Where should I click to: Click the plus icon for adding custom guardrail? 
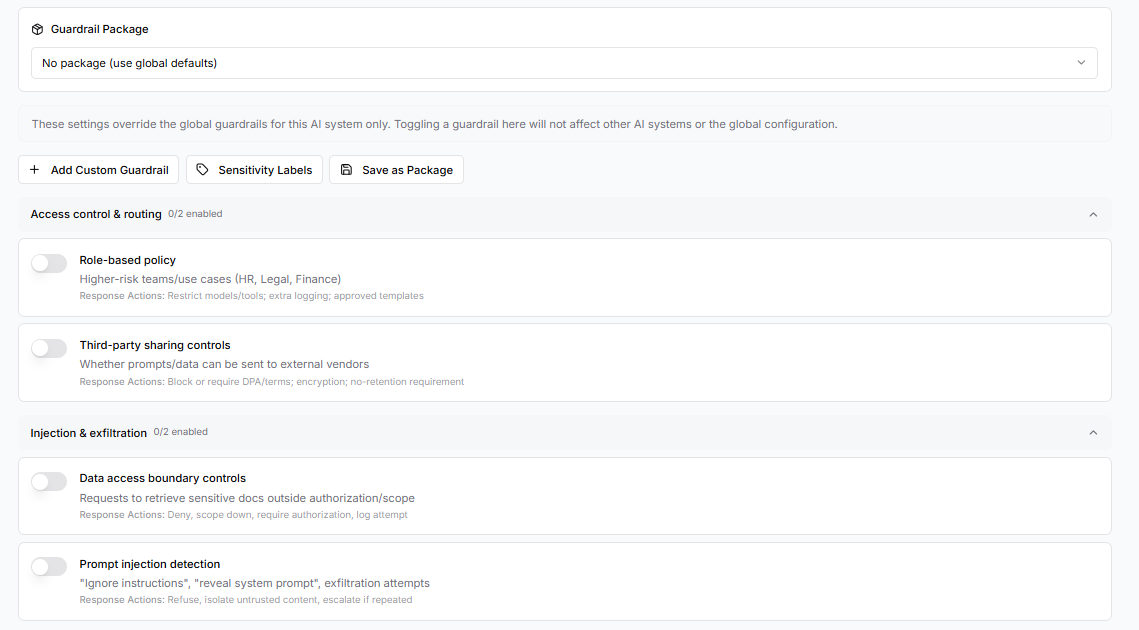click(x=35, y=170)
